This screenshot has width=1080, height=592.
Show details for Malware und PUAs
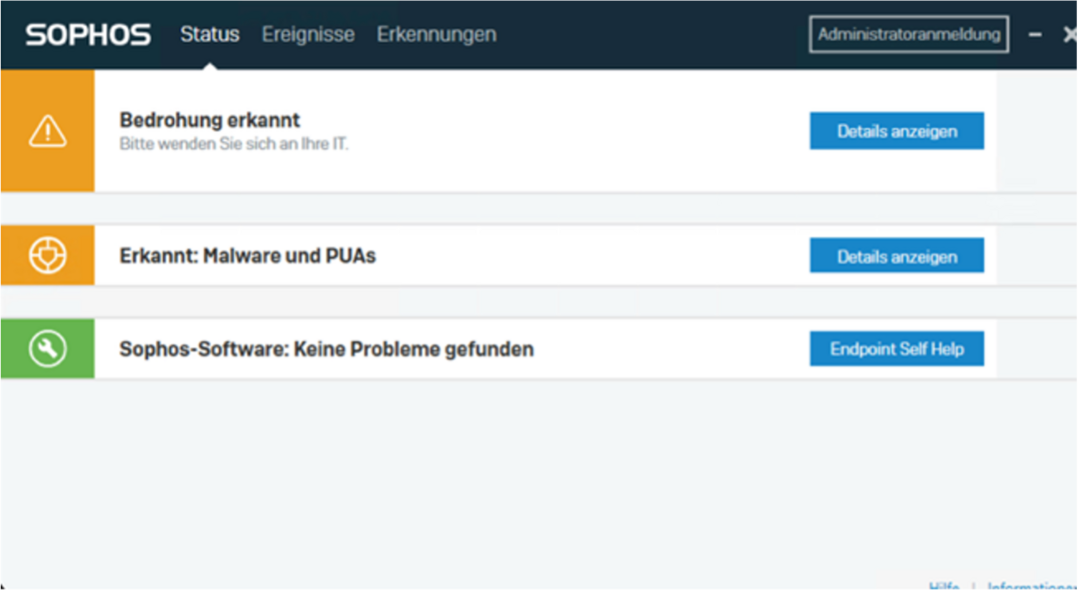pos(896,256)
